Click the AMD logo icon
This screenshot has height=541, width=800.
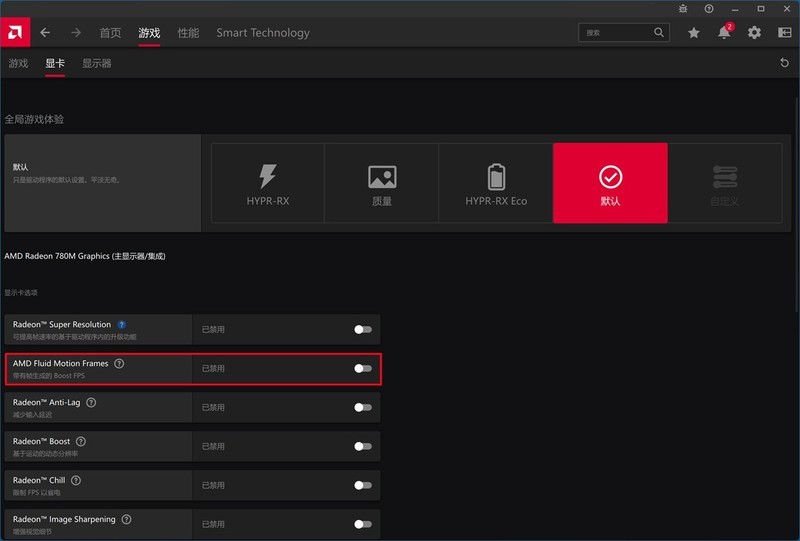[15, 33]
